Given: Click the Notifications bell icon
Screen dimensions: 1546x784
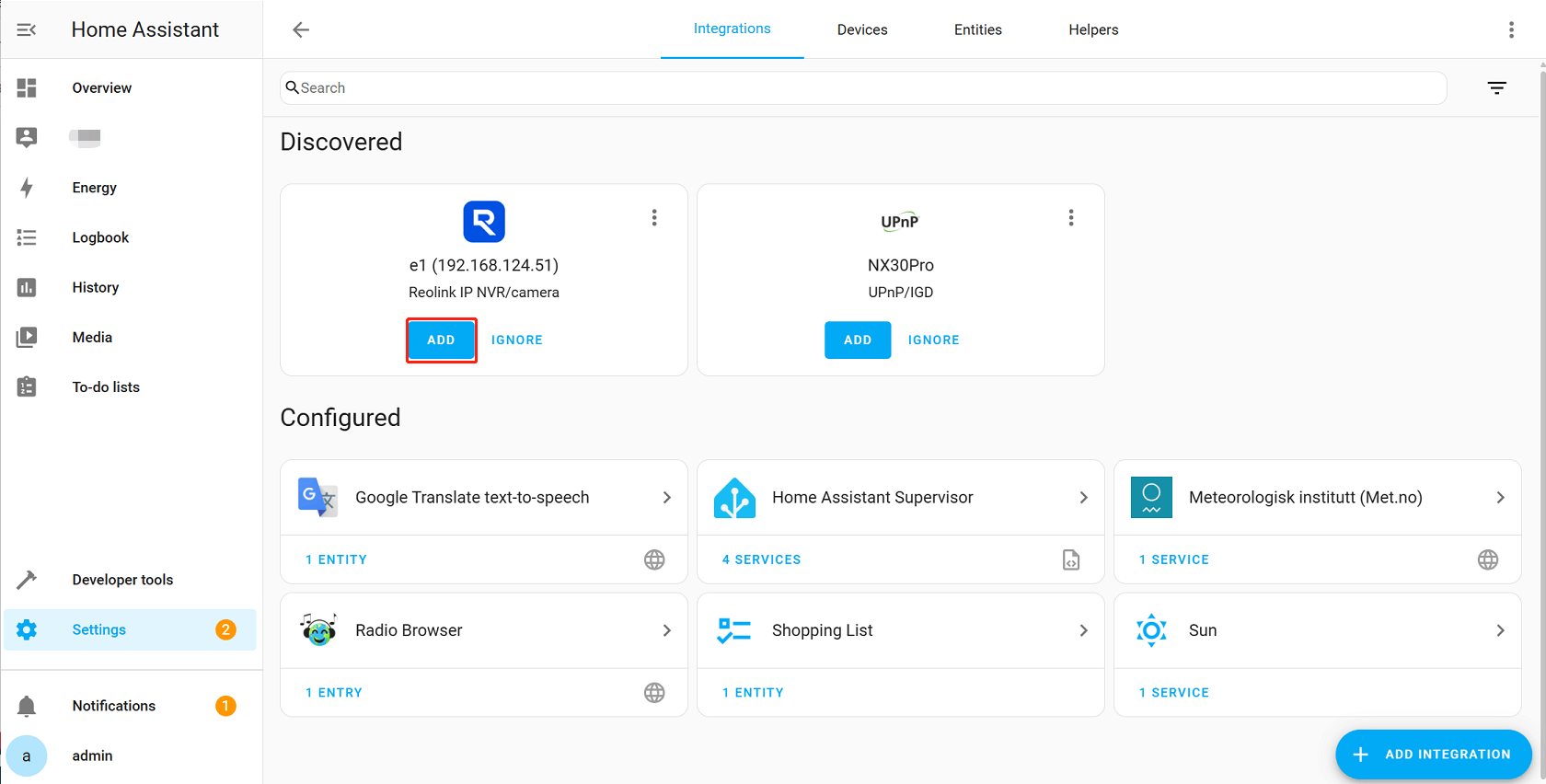Looking at the screenshot, I should click(x=27, y=706).
